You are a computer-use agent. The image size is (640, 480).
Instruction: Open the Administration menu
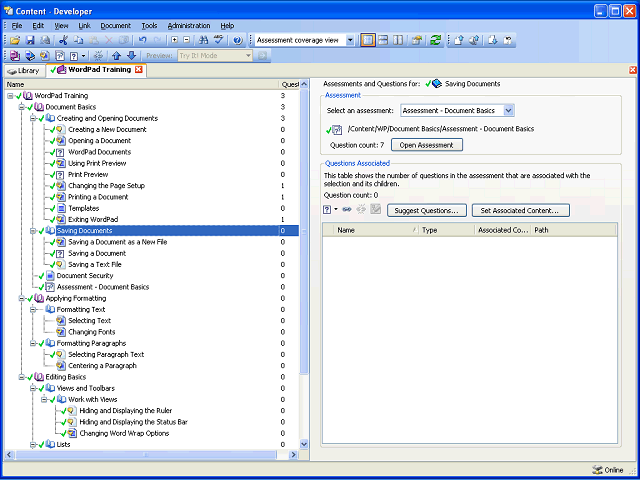click(189, 26)
